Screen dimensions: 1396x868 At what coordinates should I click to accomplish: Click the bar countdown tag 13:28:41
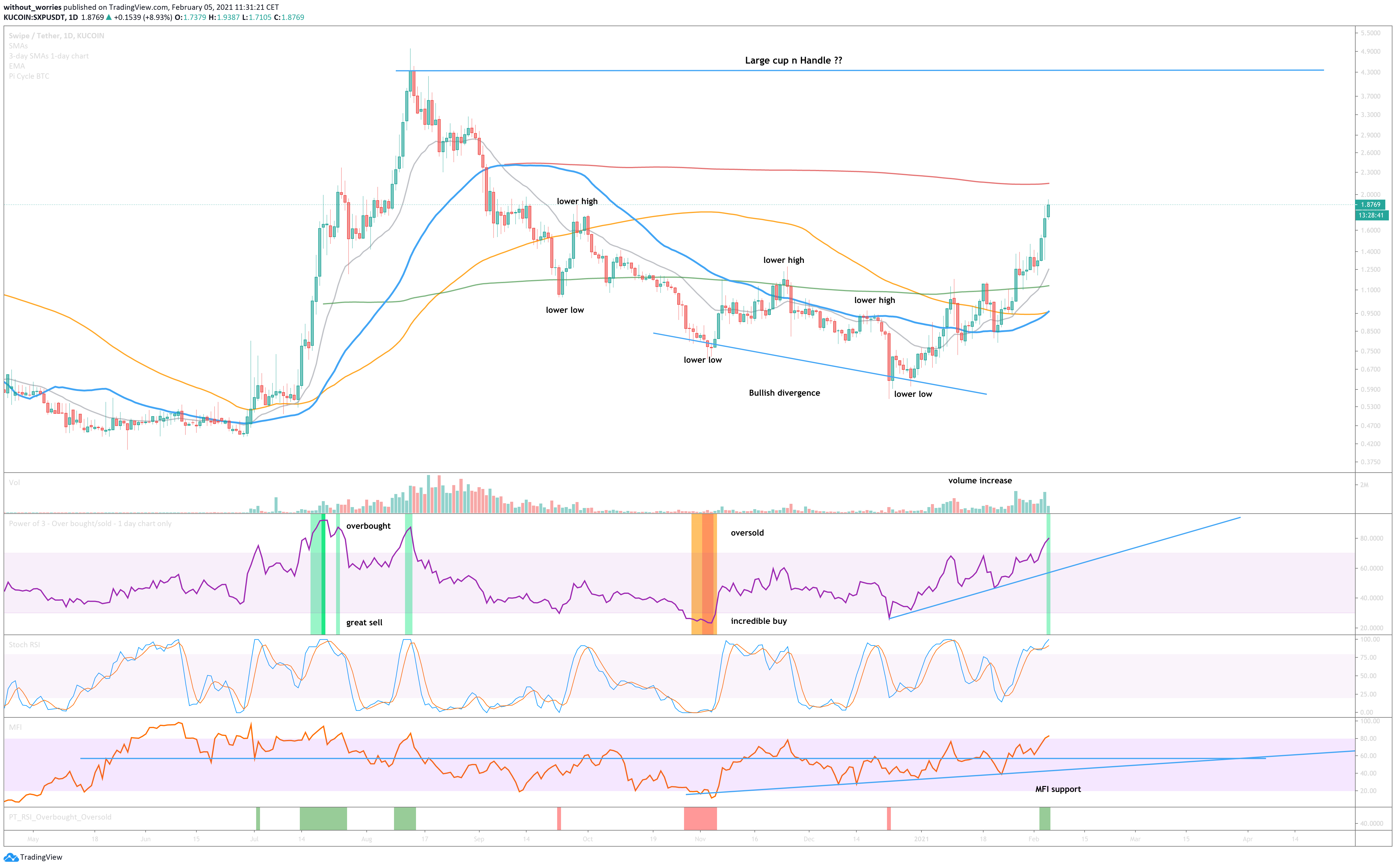pyautogui.click(x=1371, y=215)
